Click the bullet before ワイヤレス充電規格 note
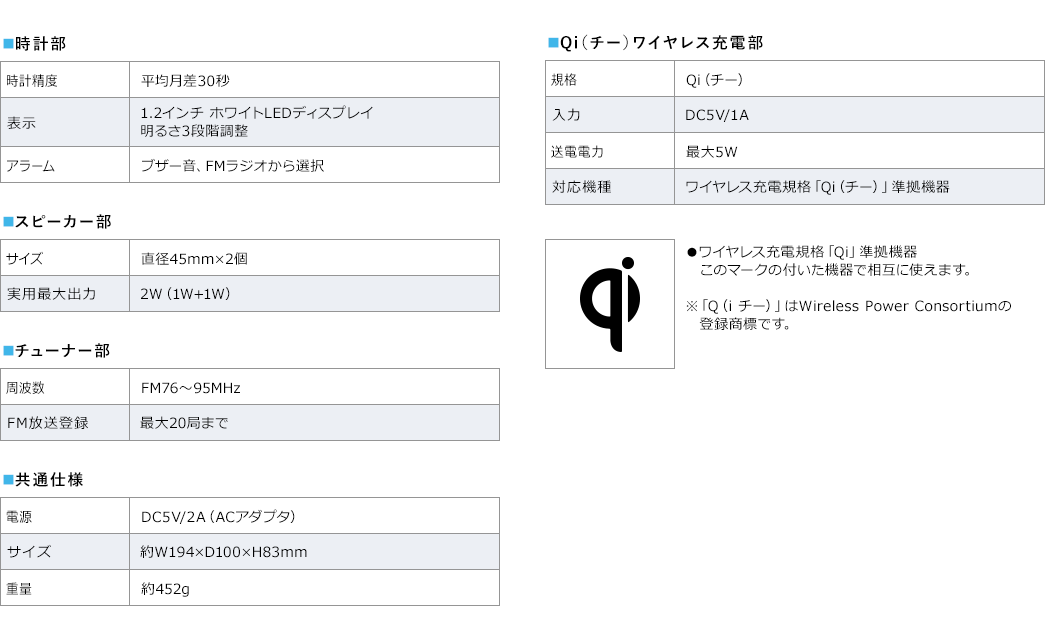 692,252
